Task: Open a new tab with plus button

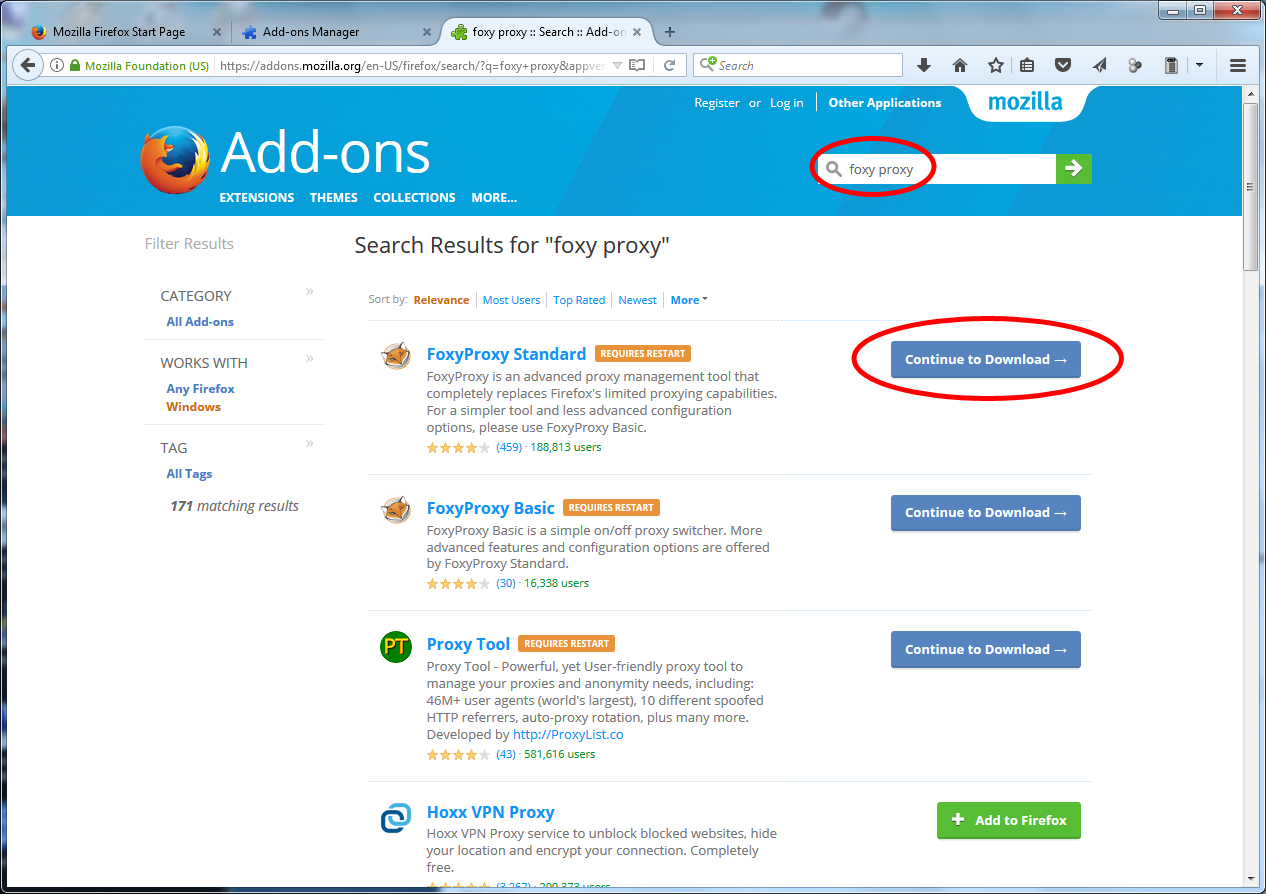Action: 670,32
